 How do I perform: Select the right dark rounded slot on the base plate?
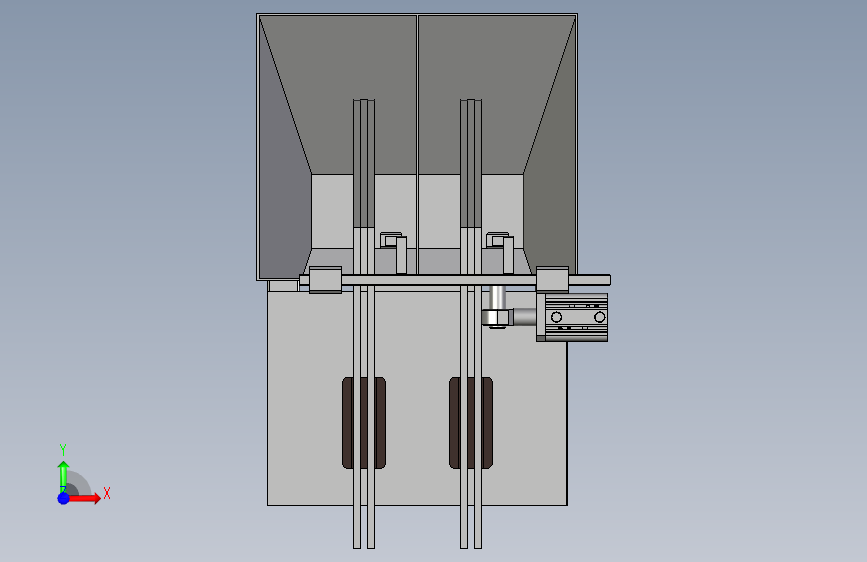[471, 423]
